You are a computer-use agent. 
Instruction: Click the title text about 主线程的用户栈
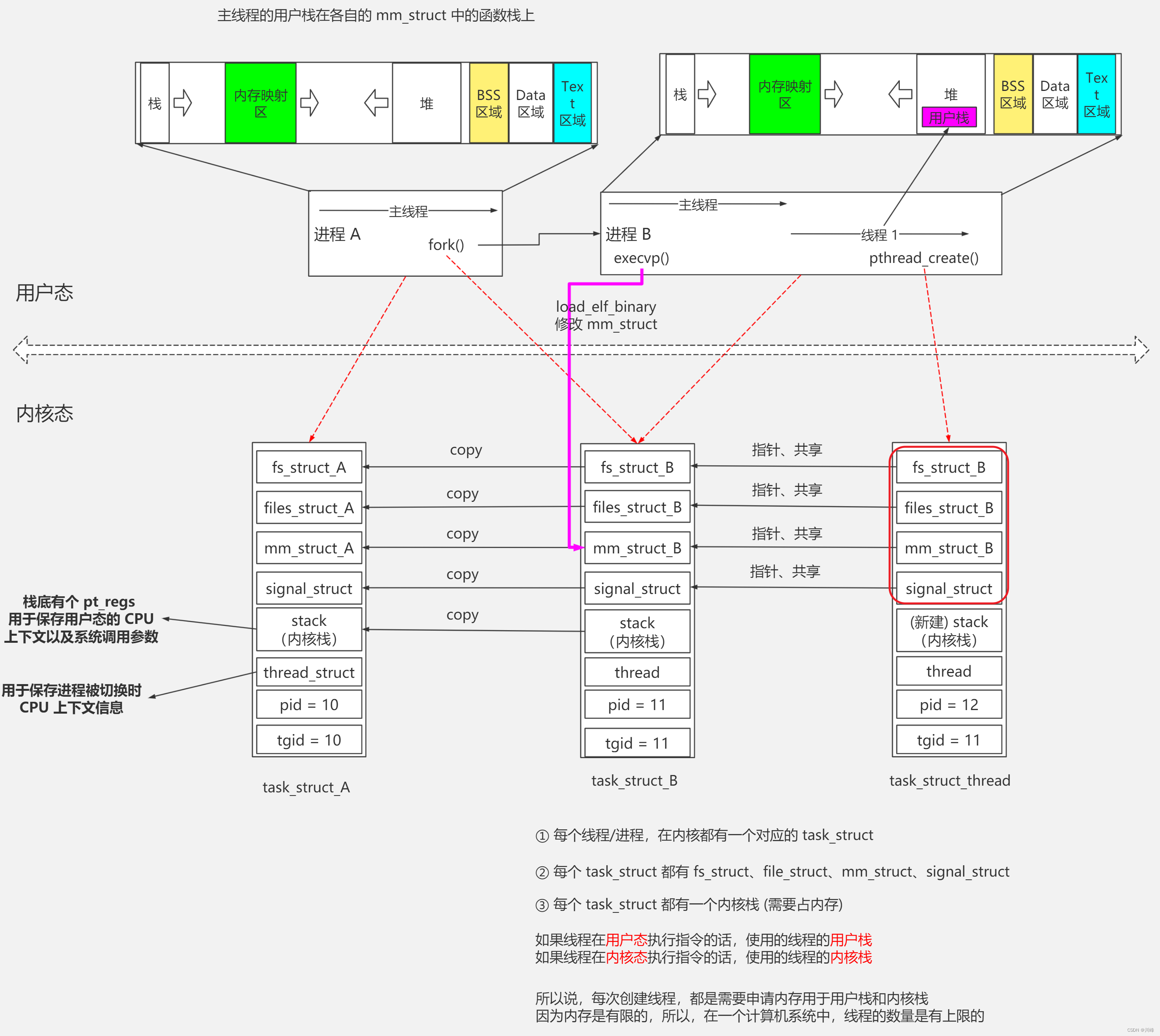(376, 15)
